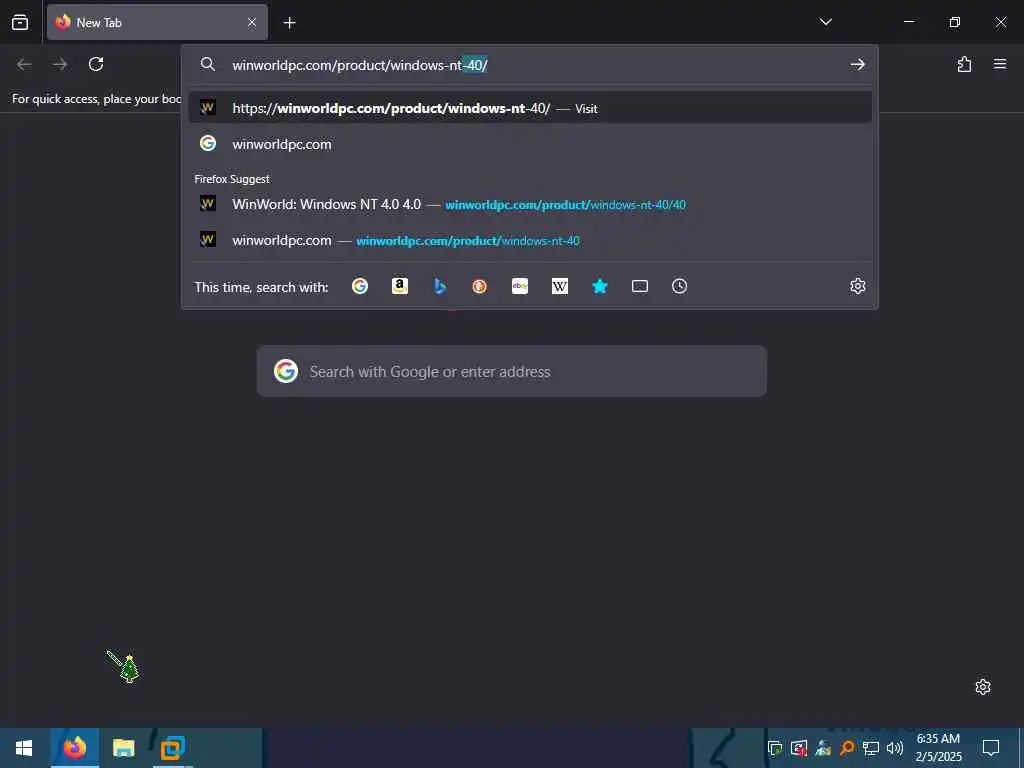Search this time with Amazon

[400, 286]
